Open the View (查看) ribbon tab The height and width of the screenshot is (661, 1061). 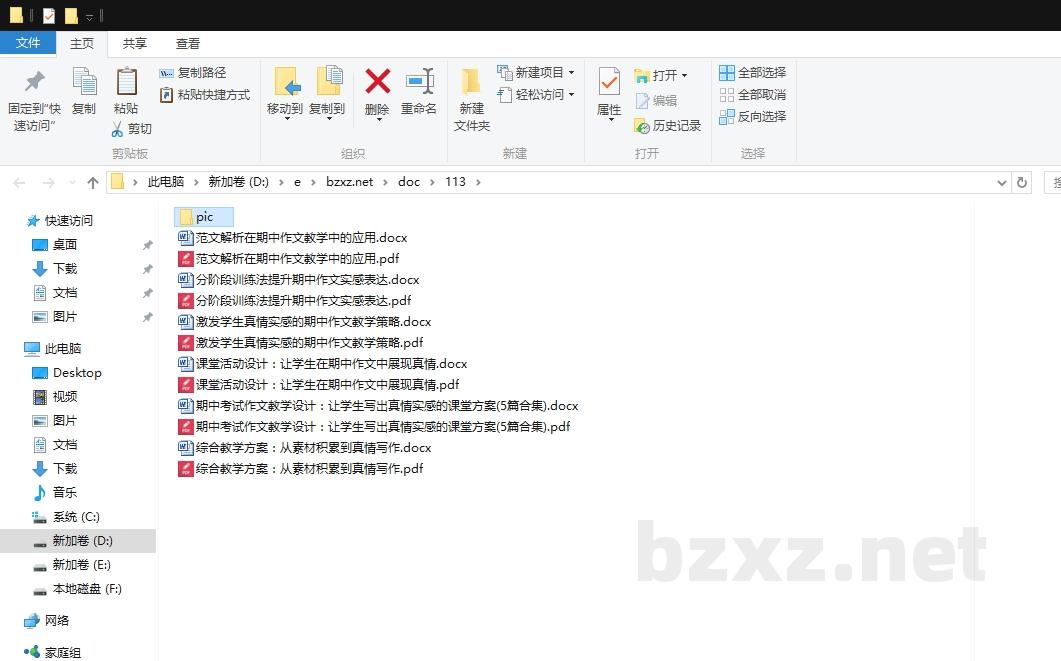tap(188, 44)
